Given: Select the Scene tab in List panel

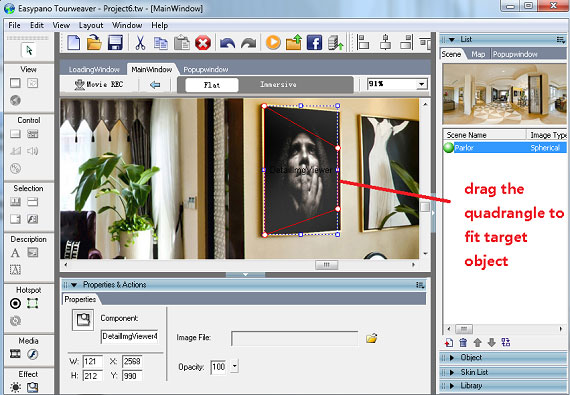Looking at the screenshot, I should 451,55.
